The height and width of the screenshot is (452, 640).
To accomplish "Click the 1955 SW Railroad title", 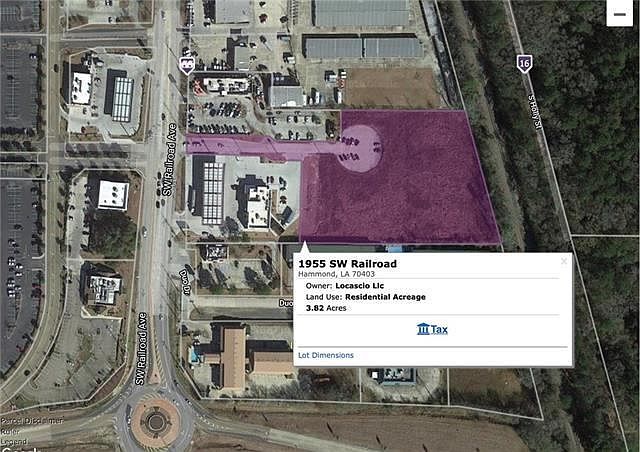I will [x=347, y=264].
